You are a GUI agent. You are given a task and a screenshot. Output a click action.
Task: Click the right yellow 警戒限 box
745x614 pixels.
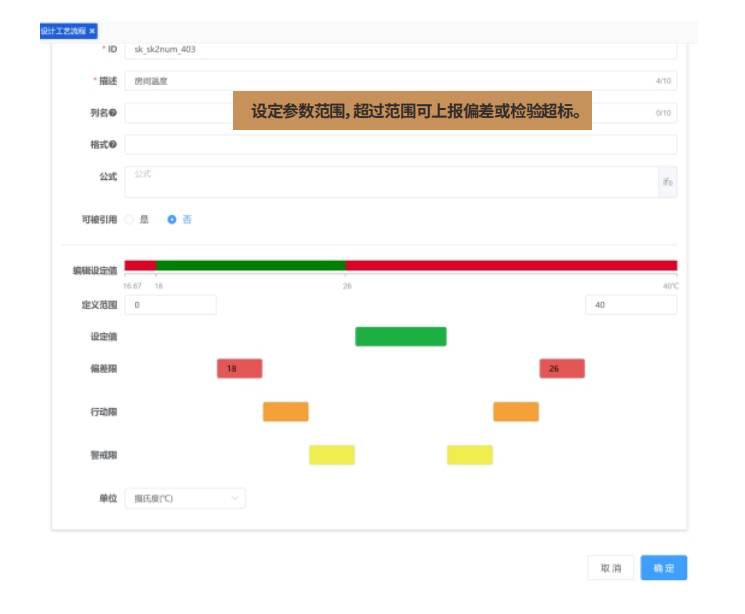point(469,455)
